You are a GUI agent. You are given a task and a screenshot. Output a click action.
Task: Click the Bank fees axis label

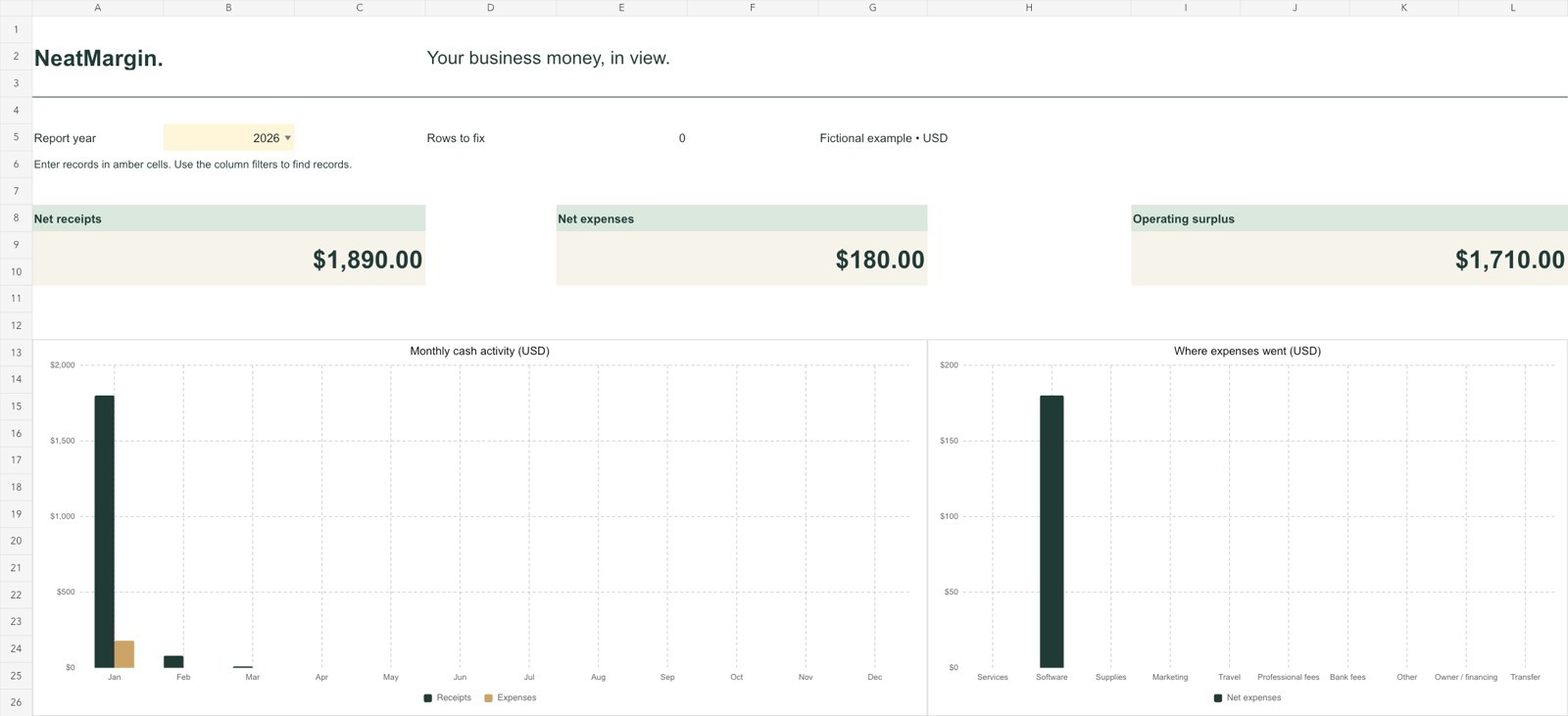tap(1347, 677)
